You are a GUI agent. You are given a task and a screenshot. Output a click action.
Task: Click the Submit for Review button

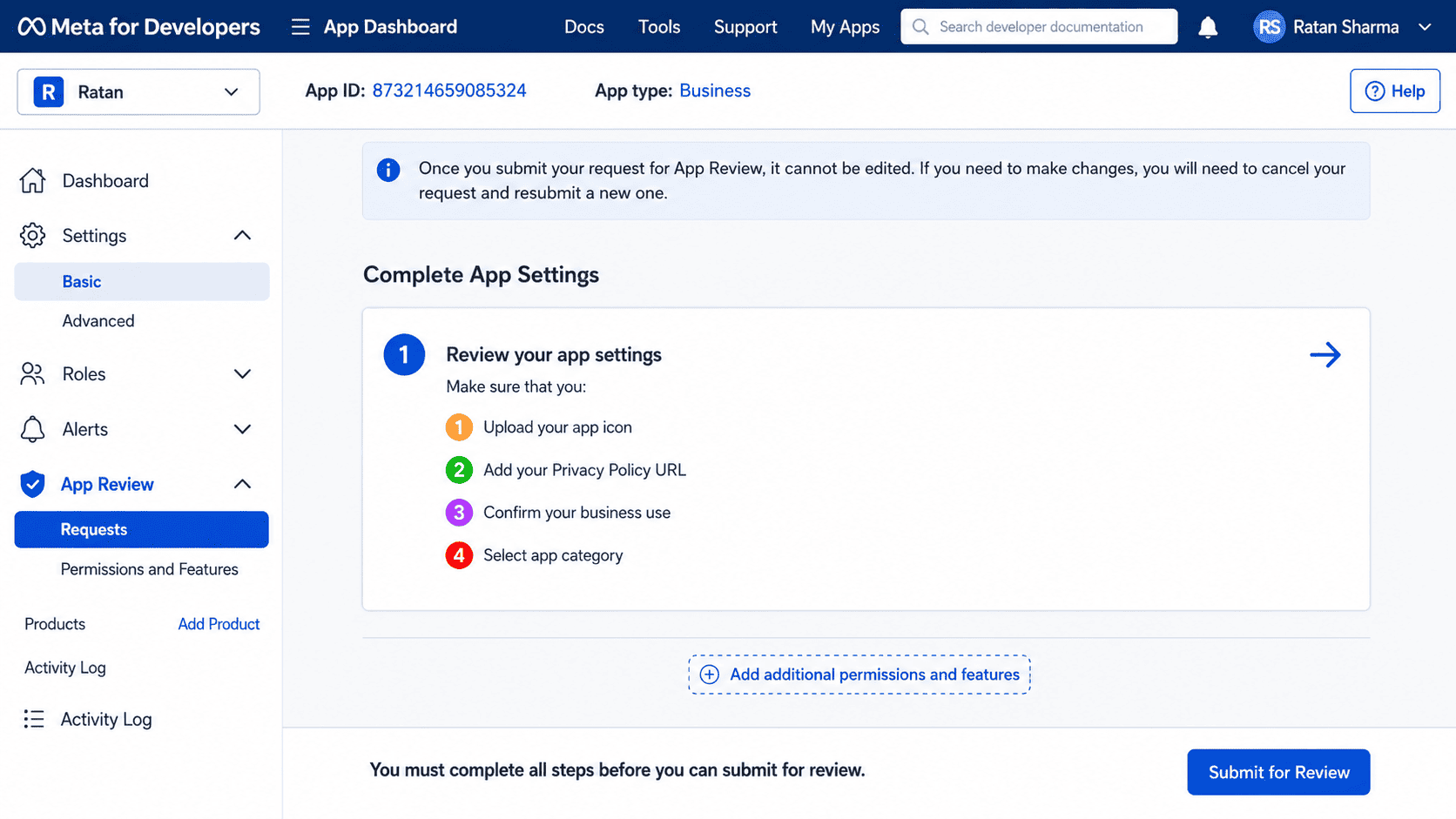point(1278,772)
